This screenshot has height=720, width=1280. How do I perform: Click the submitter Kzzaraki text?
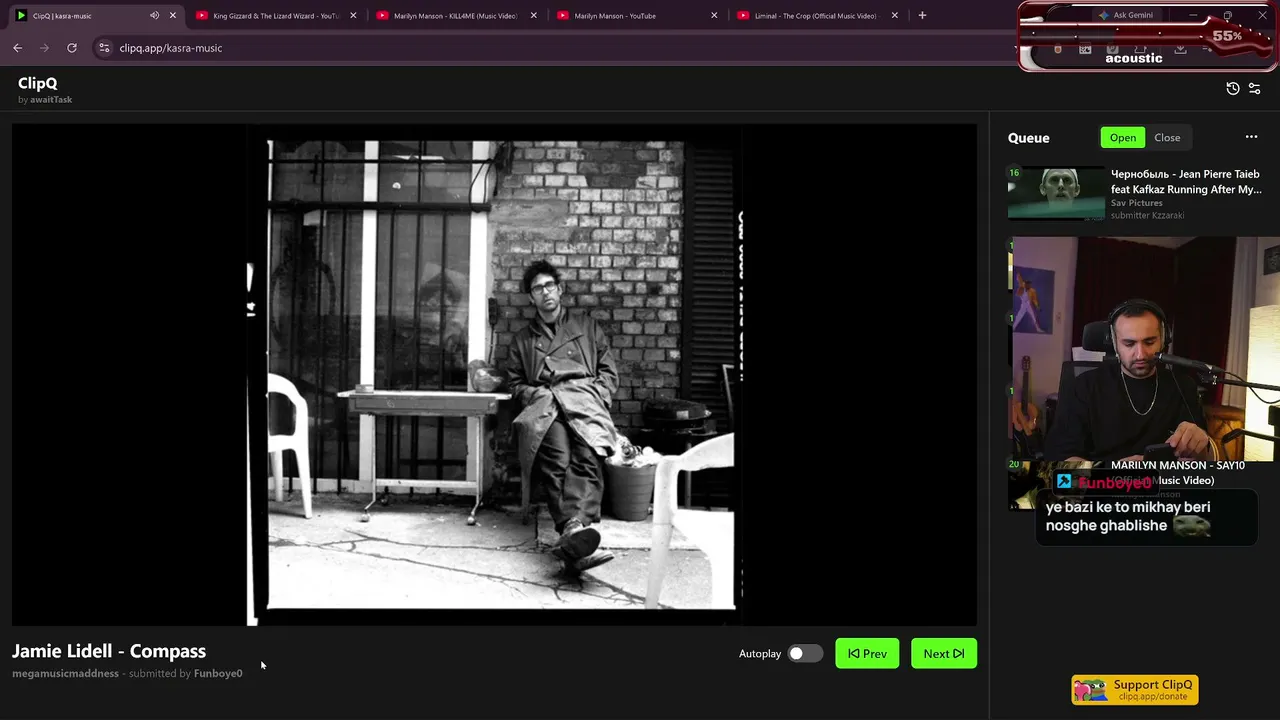[x=1147, y=215]
